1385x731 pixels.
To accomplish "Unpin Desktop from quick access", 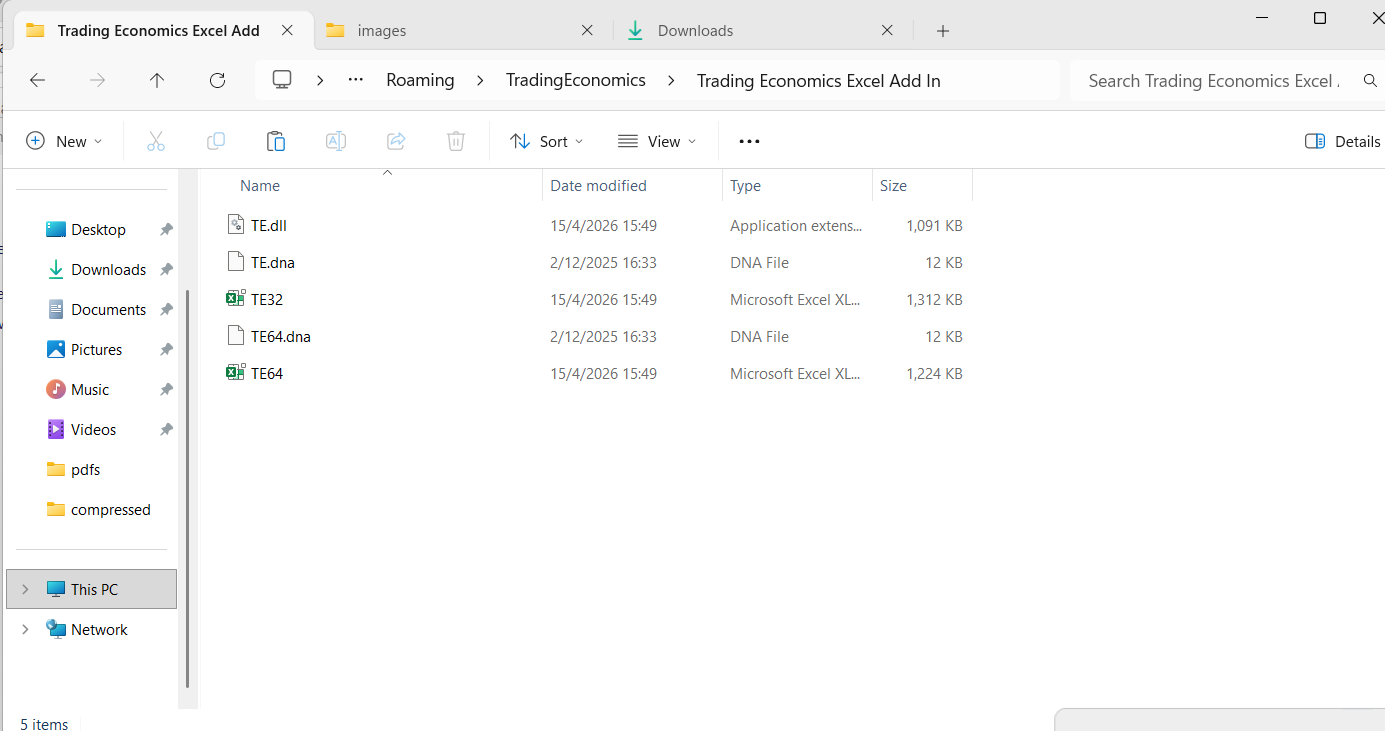I will pyautogui.click(x=166, y=230).
